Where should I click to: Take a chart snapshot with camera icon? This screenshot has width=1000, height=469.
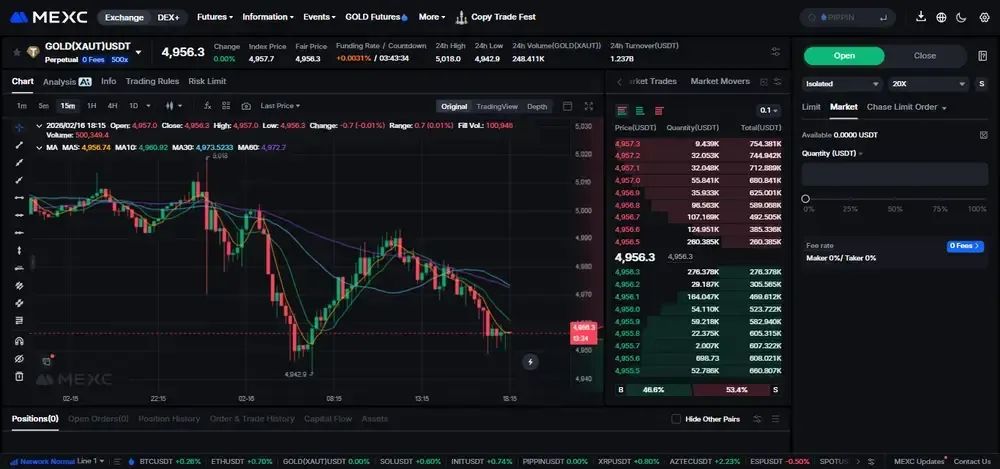[x=246, y=106]
